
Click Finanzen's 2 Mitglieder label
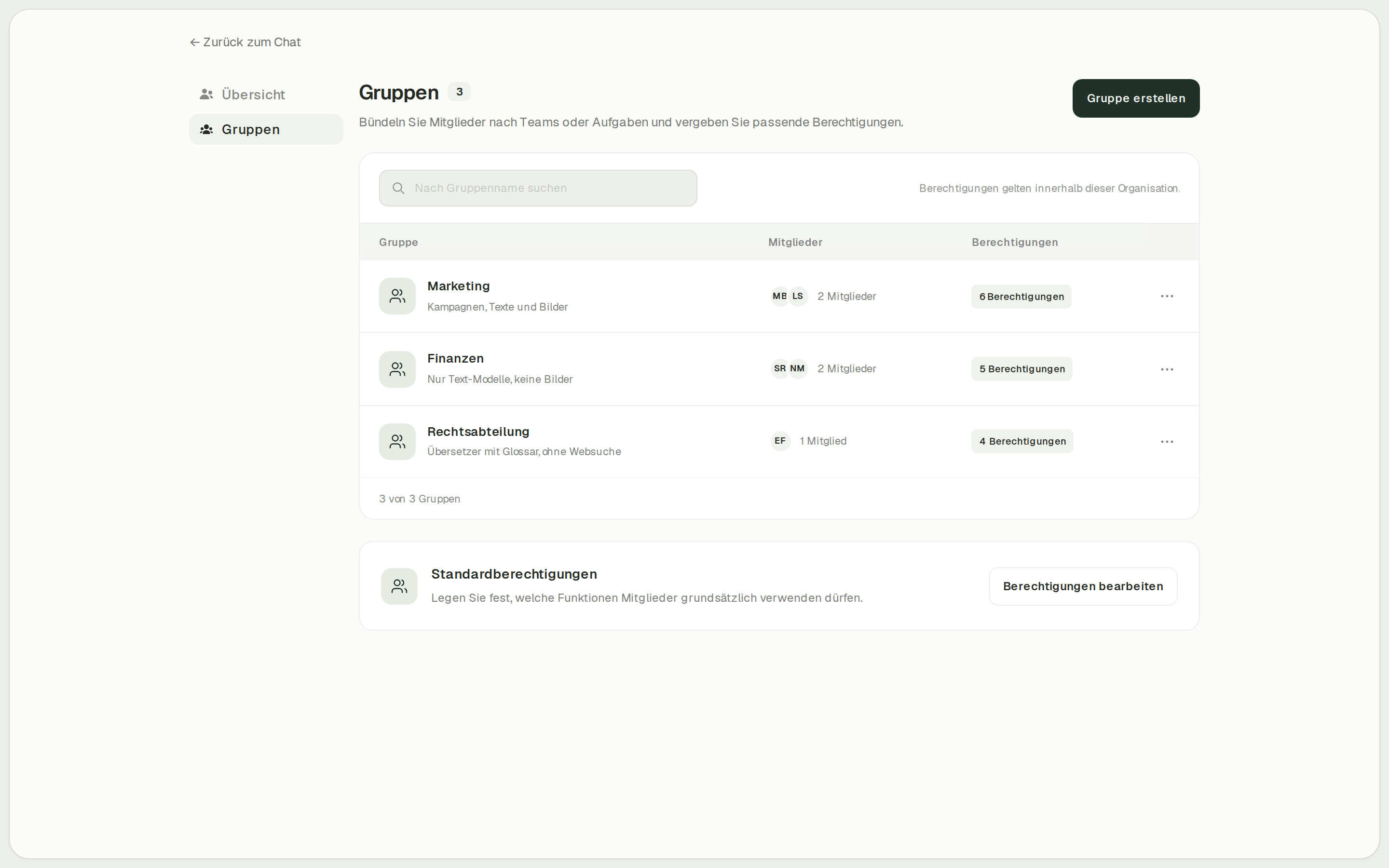pyautogui.click(x=846, y=368)
